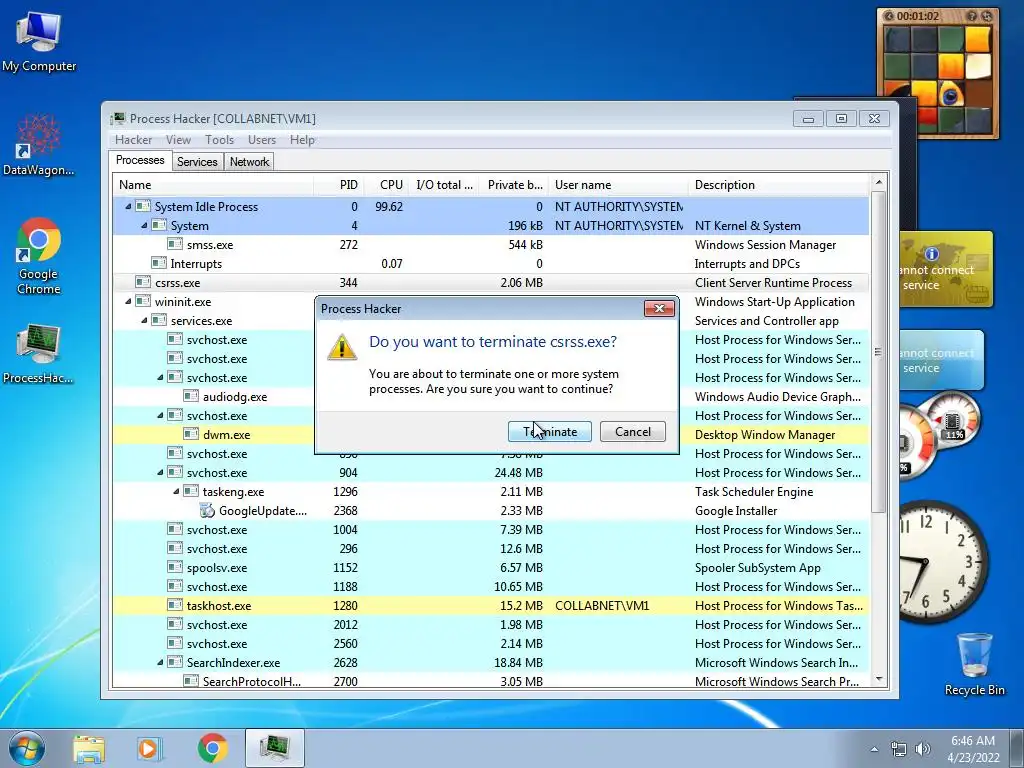Click the GoogleUpdate process icon
Screen dimensions: 1024x768
tap(207, 511)
